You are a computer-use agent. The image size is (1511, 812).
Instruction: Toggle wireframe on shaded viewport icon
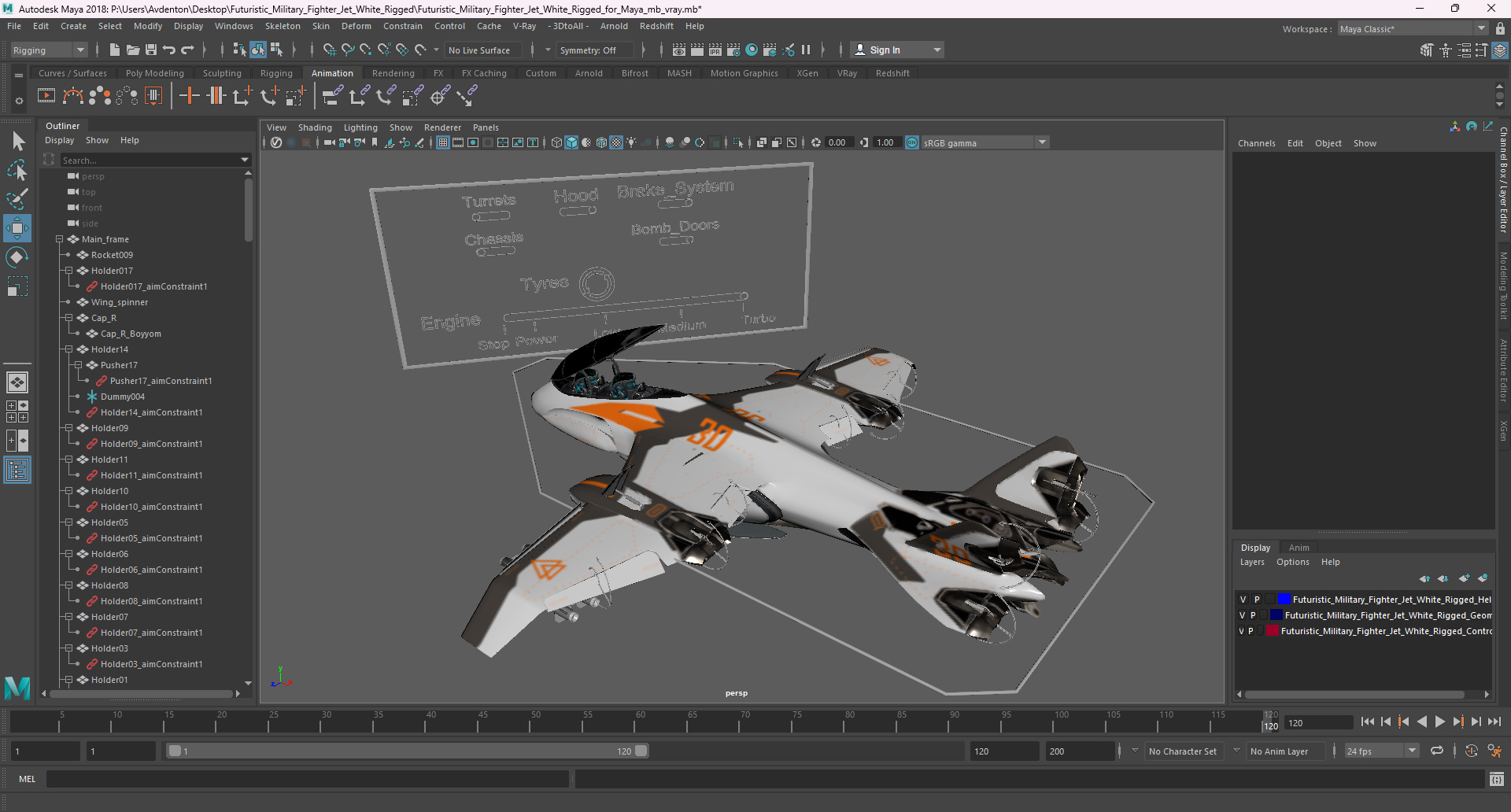coord(601,142)
